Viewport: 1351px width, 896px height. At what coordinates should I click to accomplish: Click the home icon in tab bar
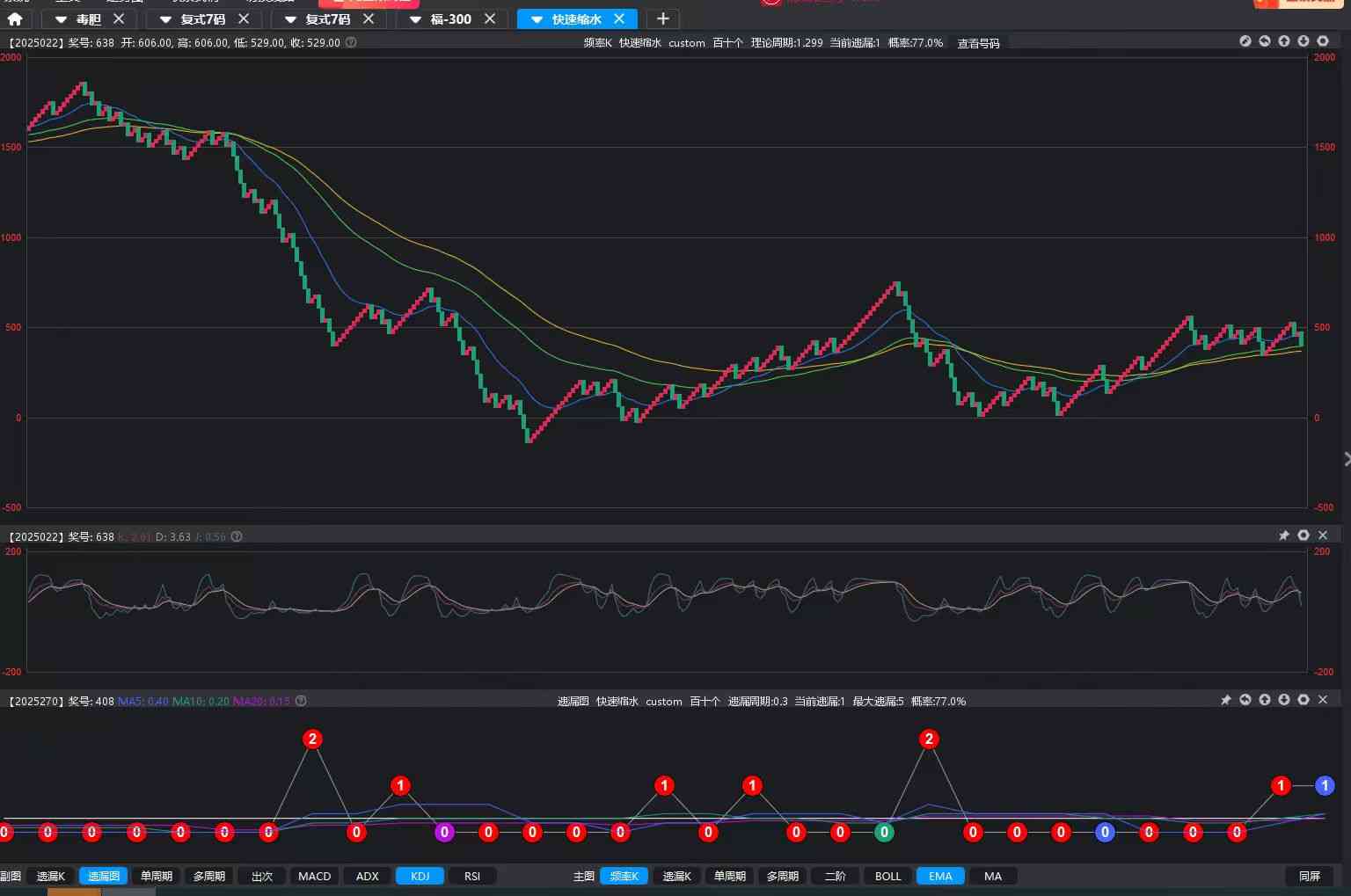15,18
